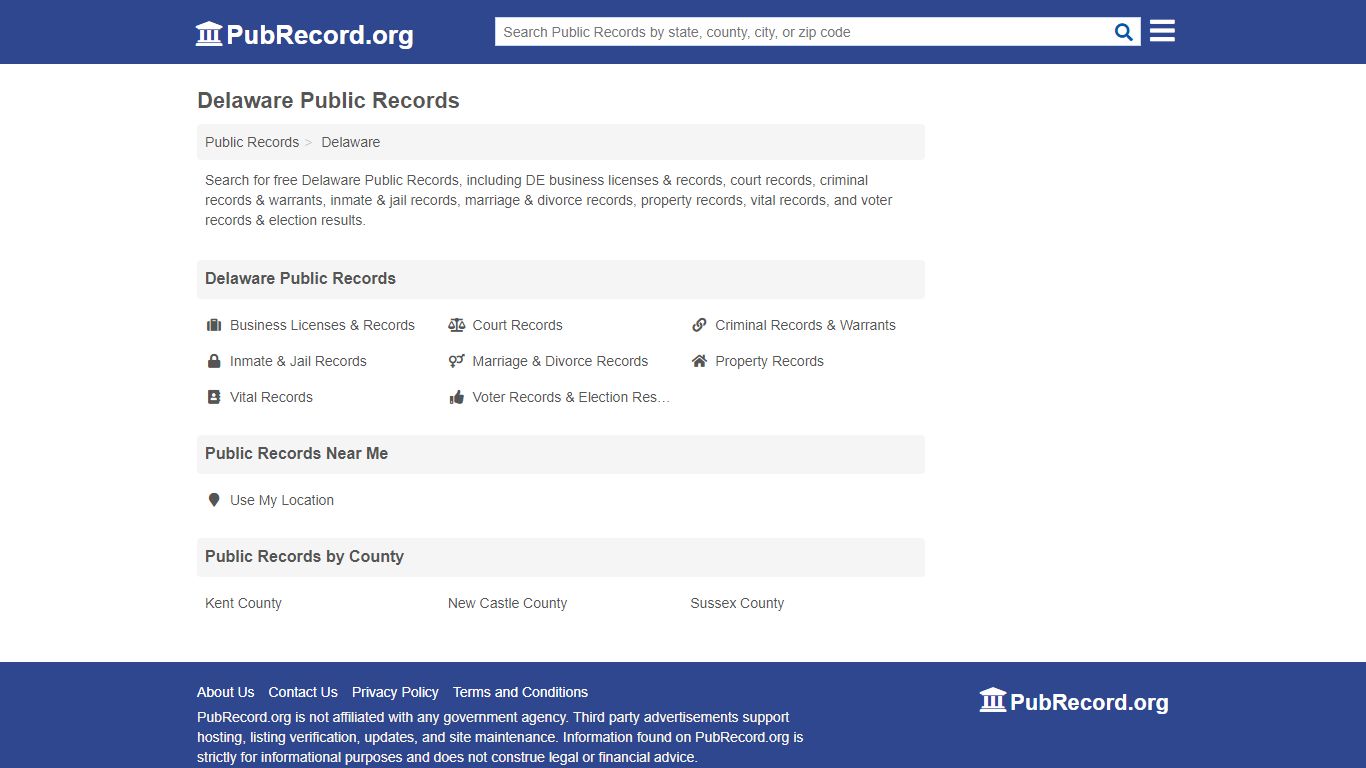The image size is (1366, 768).
Task: Open the Court Records link
Action: 517,325
